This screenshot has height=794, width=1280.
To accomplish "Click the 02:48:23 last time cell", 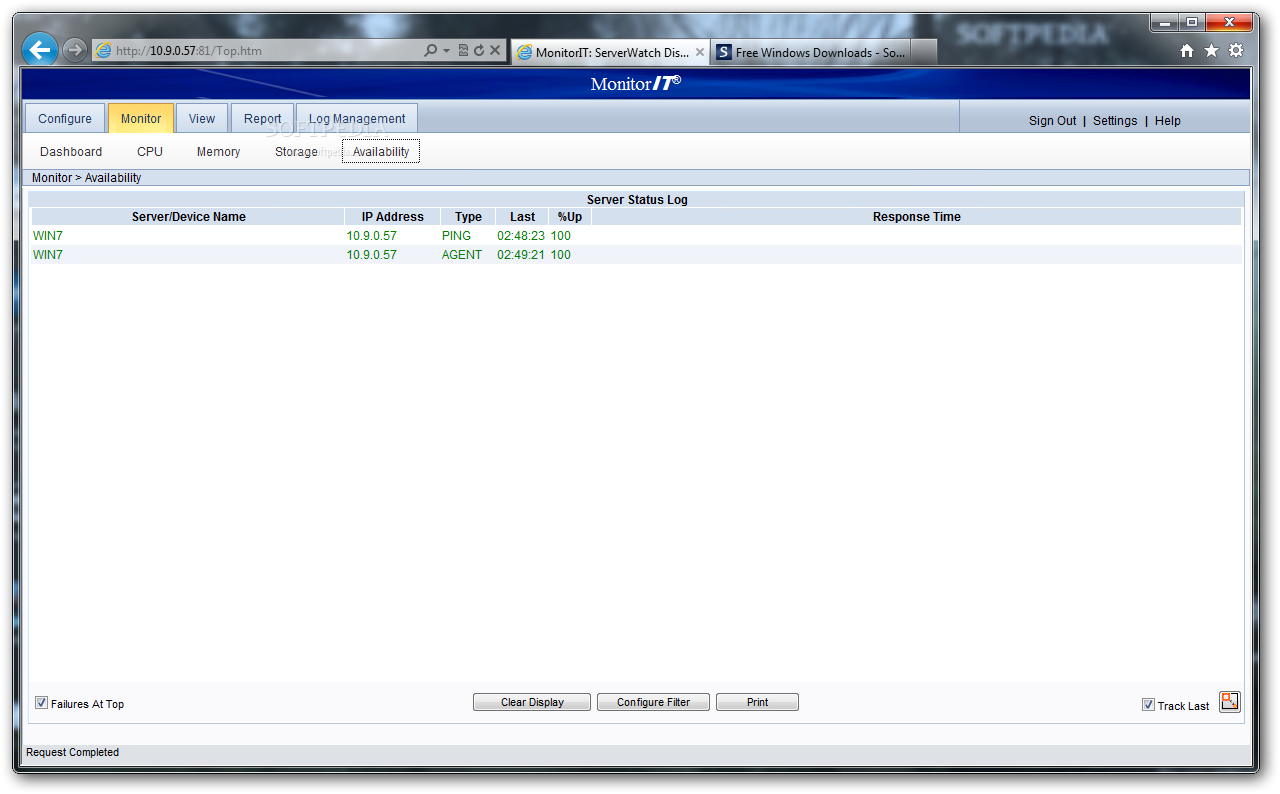I will coord(521,236).
